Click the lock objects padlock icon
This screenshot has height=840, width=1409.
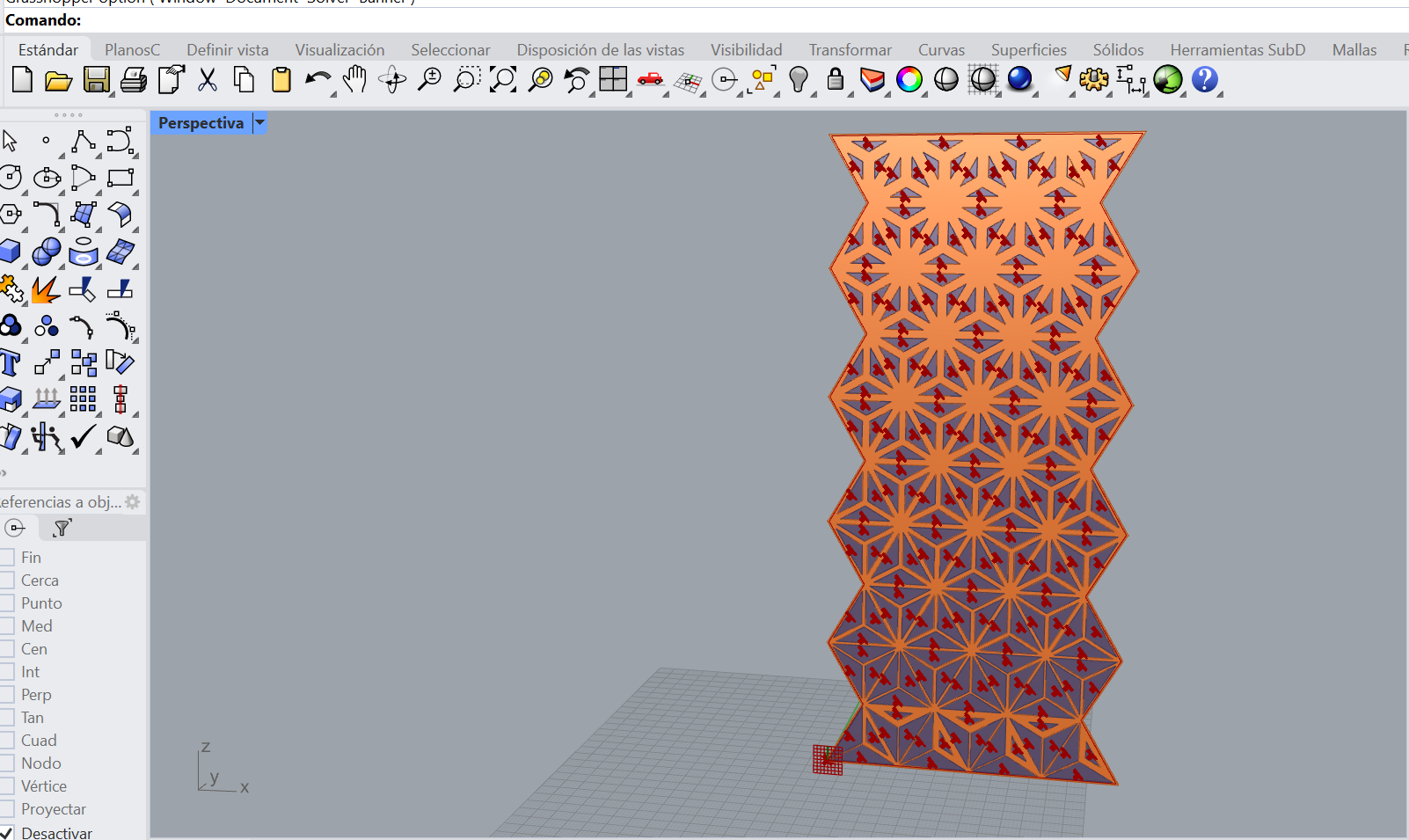[x=836, y=80]
